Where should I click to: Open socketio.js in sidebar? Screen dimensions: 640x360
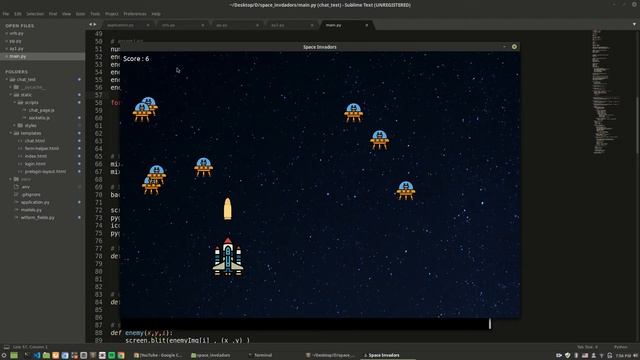(x=39, y=118)
